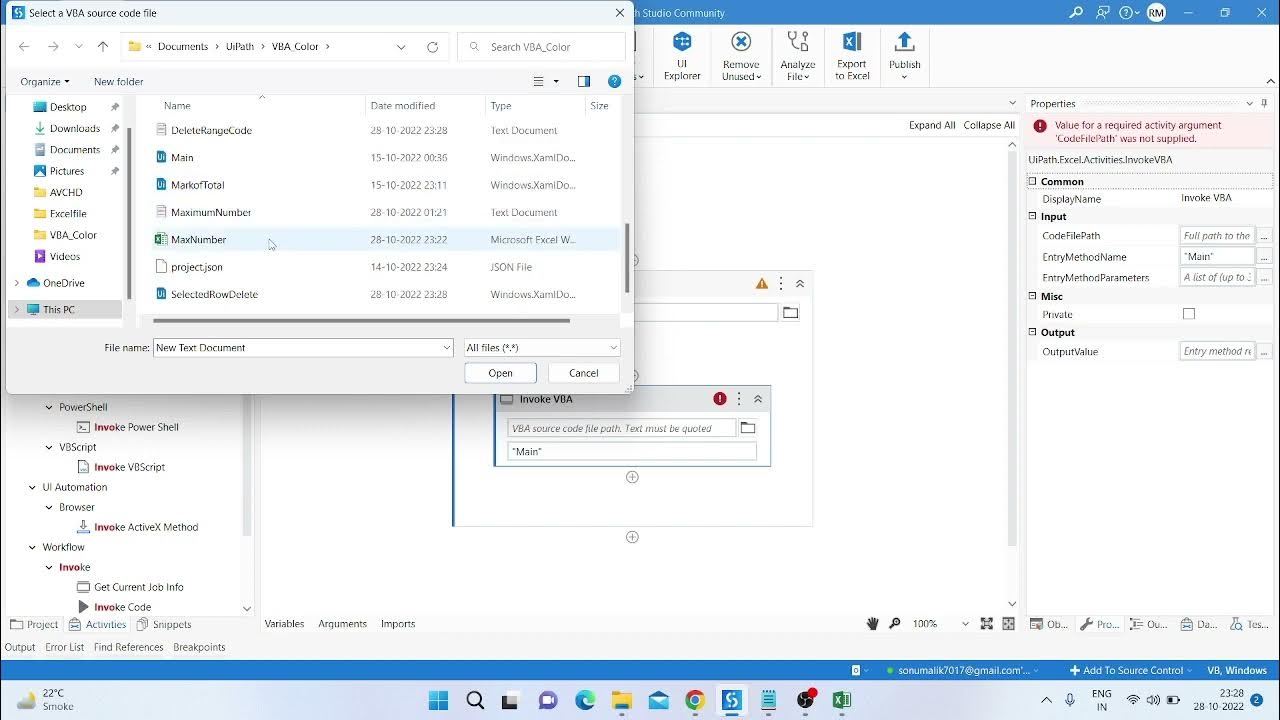
Task: Open the Variables tab in designer
Action: click(284, 623)
